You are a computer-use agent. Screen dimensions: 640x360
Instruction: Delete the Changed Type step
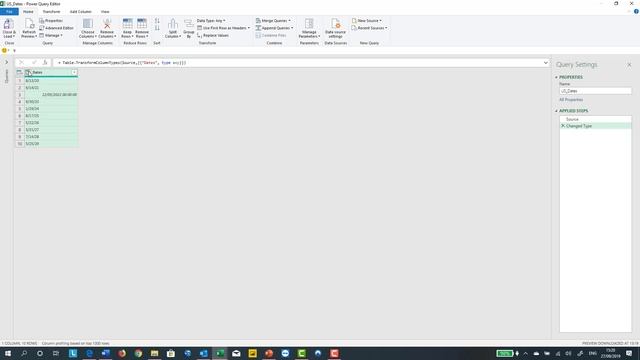click(x=563, y=126)
